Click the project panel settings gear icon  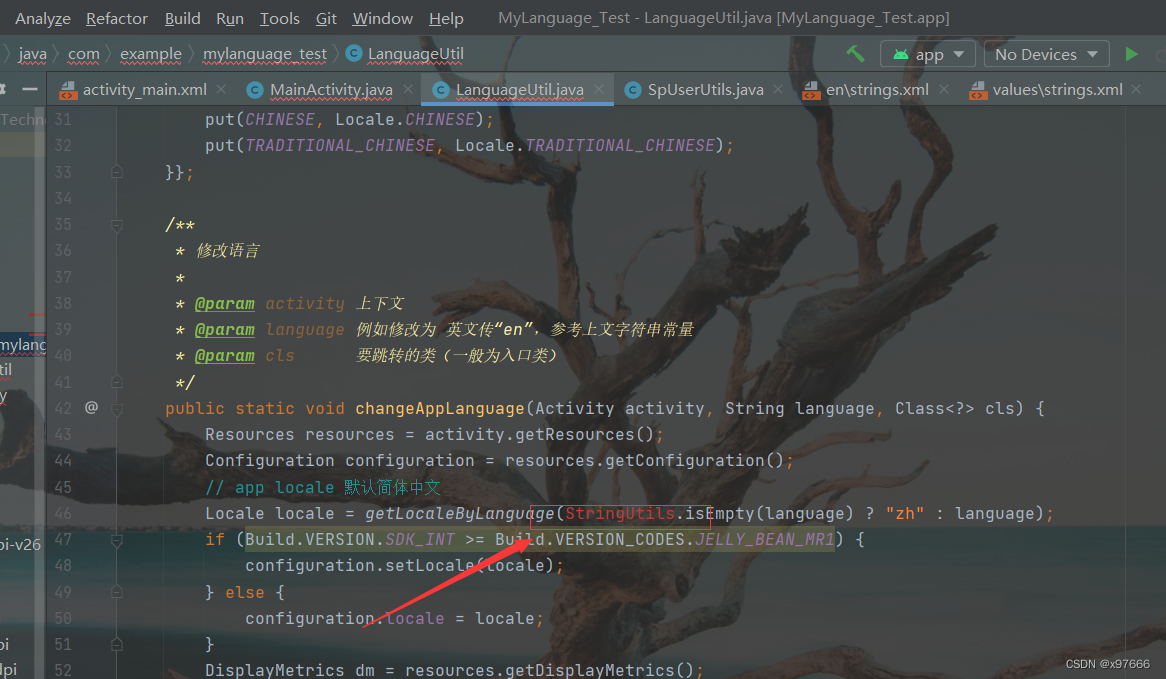tap(3, 89)
